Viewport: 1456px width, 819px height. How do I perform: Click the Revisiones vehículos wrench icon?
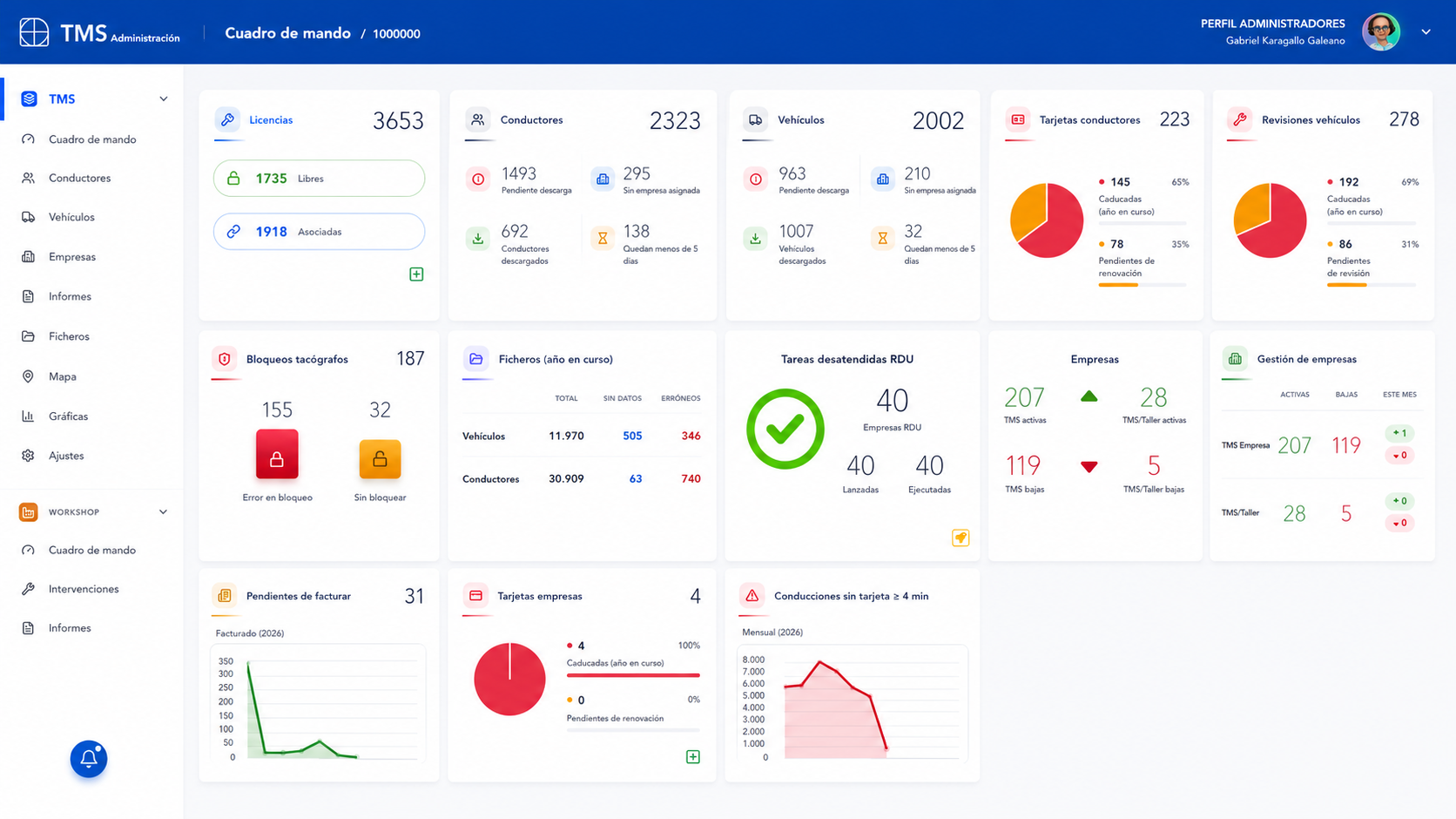pyautogui.click(x=1240, y=119)
